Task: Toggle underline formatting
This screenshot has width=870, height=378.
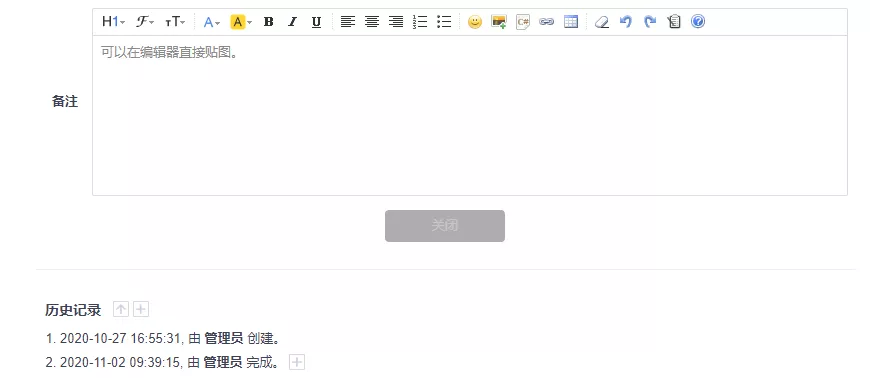Action: [x=316, y=22]
